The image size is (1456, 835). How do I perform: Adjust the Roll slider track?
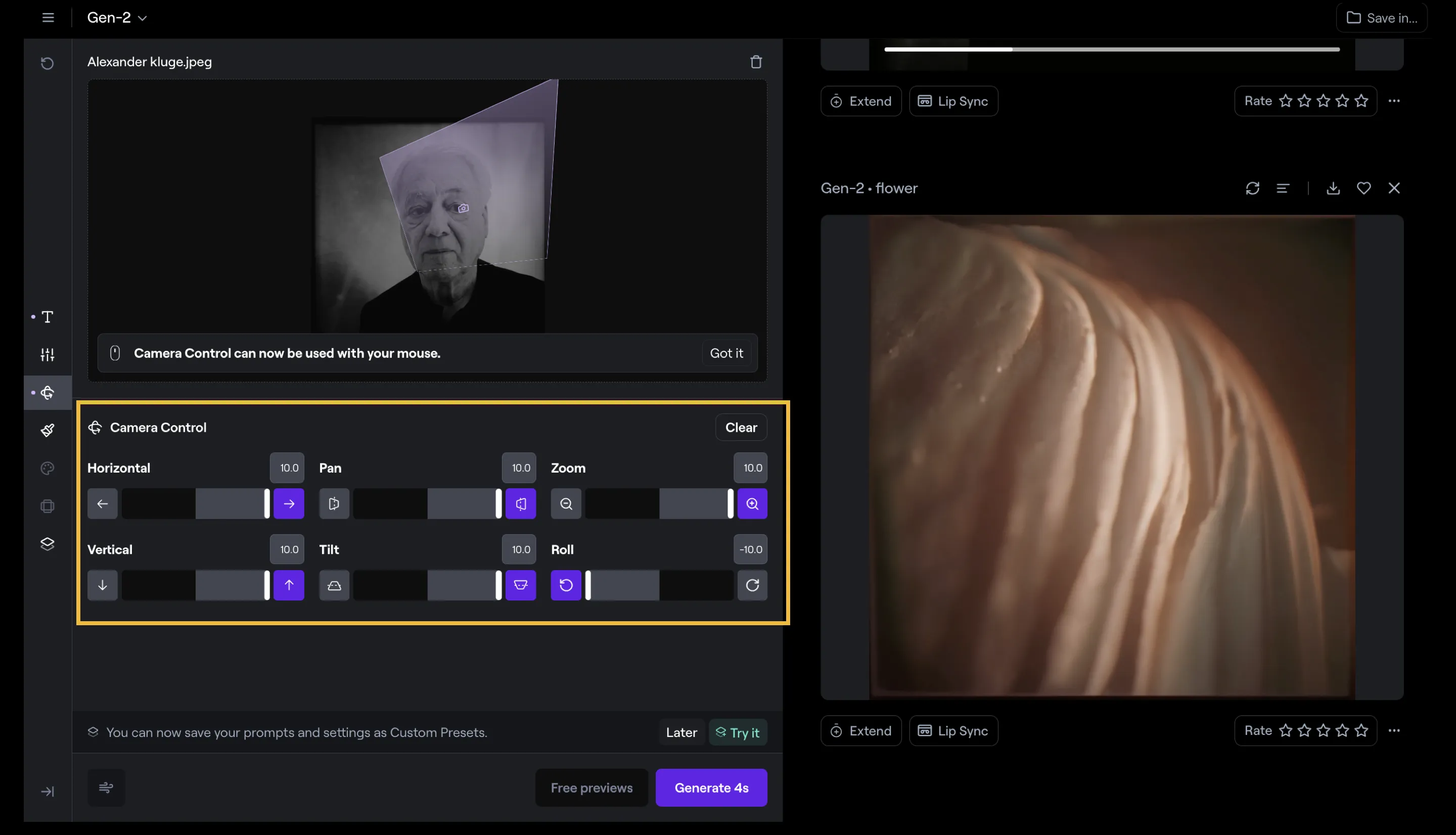click(659, 585)
